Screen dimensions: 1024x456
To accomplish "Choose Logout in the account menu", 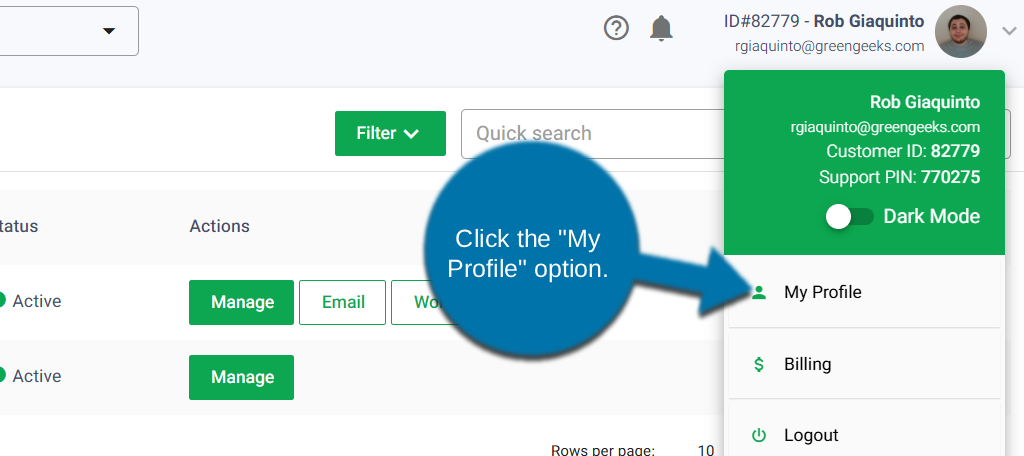I will (x=810, y=436).
